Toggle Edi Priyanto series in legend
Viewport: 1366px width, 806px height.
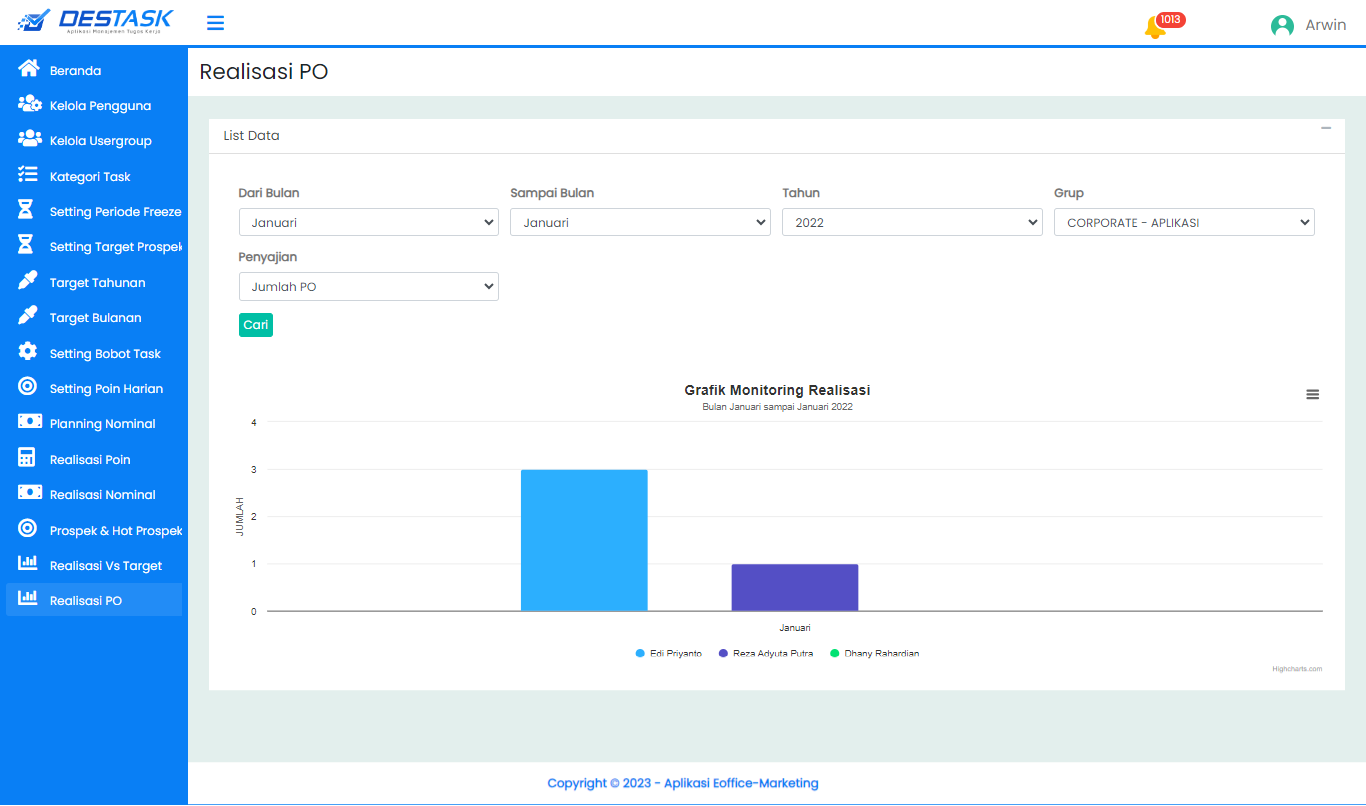pyautogui.click(x=669, y=653)
